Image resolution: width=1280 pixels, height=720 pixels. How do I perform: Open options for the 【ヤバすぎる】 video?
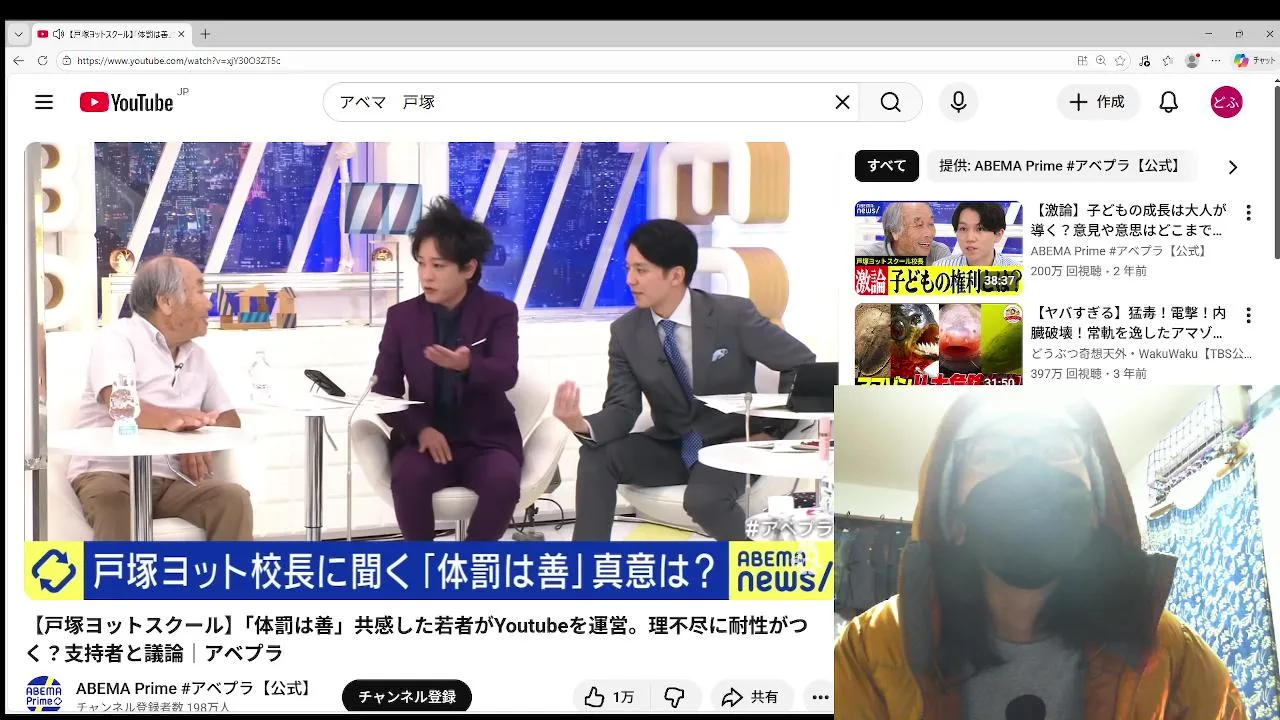click(1247, 316)
